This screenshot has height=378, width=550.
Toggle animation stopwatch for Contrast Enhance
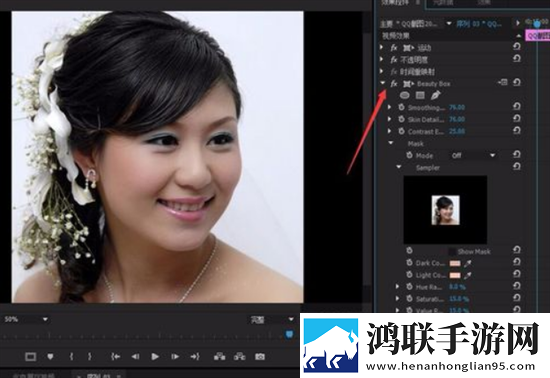402,131
